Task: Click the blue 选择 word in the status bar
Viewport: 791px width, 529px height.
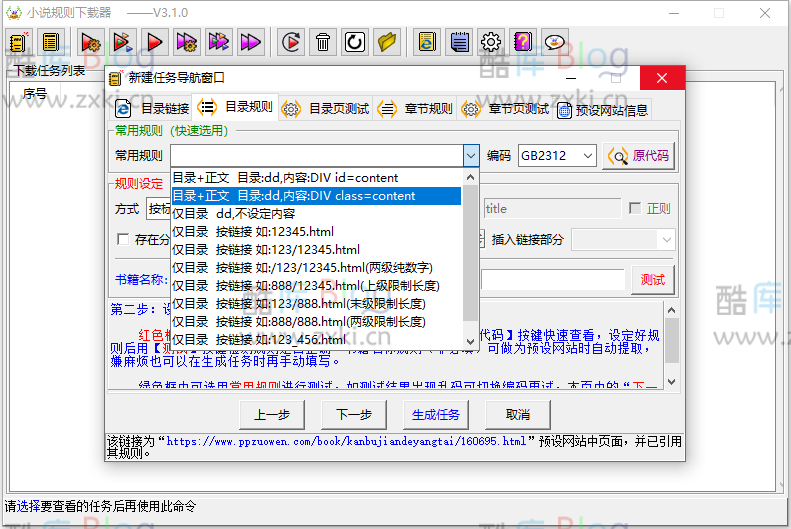Action: point(29,506)
